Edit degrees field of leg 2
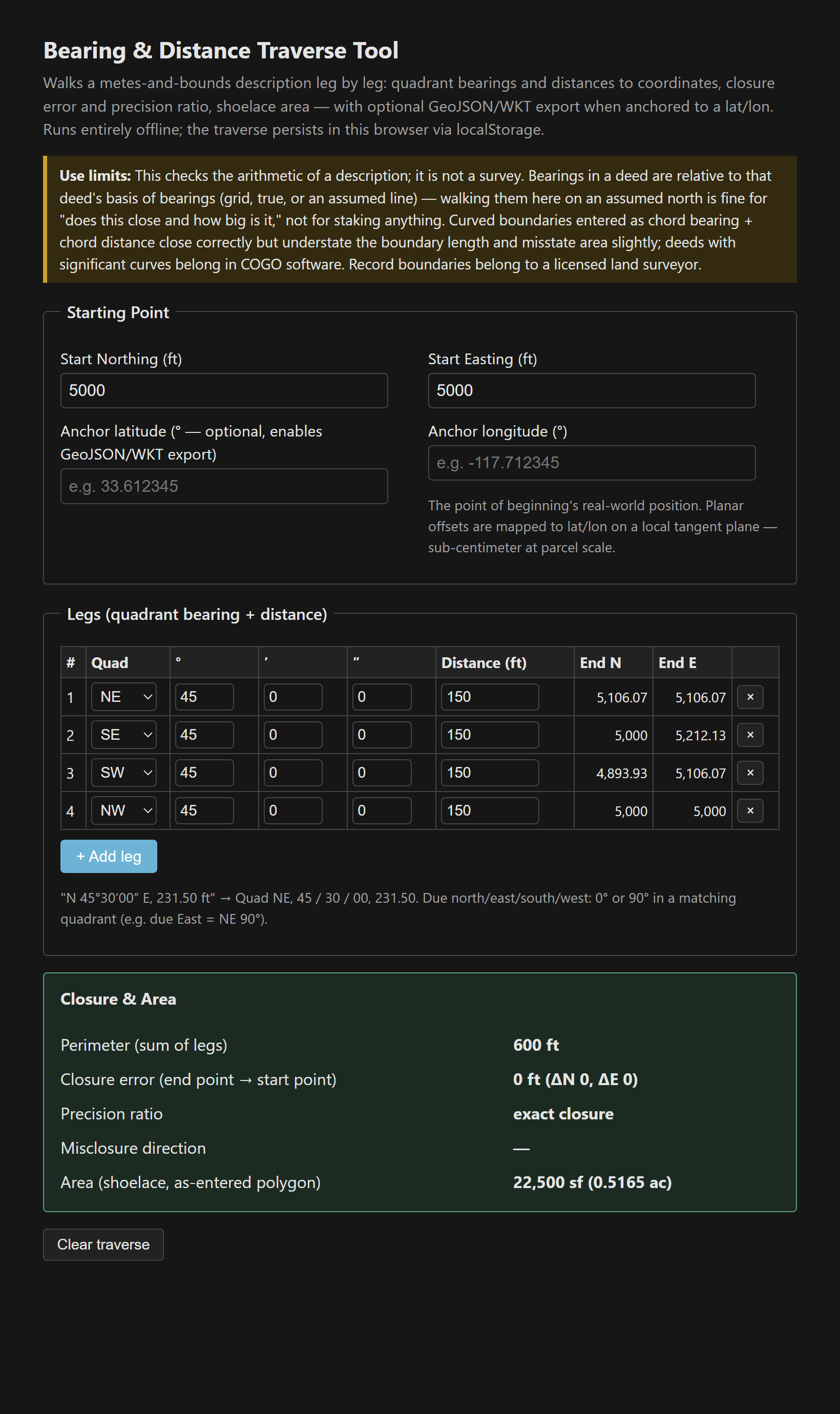 [x=204, y=735]
